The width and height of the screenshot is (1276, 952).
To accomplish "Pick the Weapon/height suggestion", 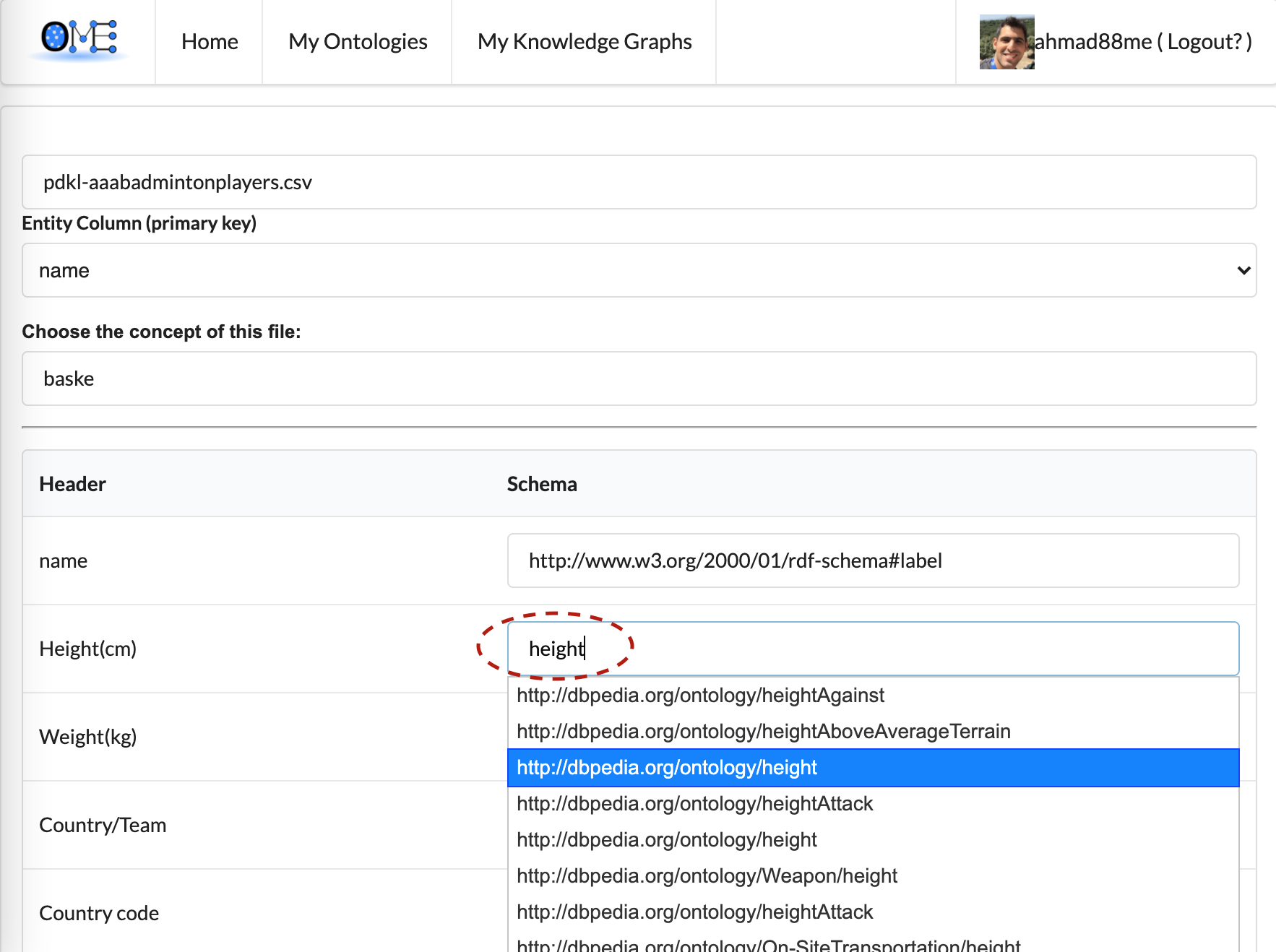I will (707, 875).
